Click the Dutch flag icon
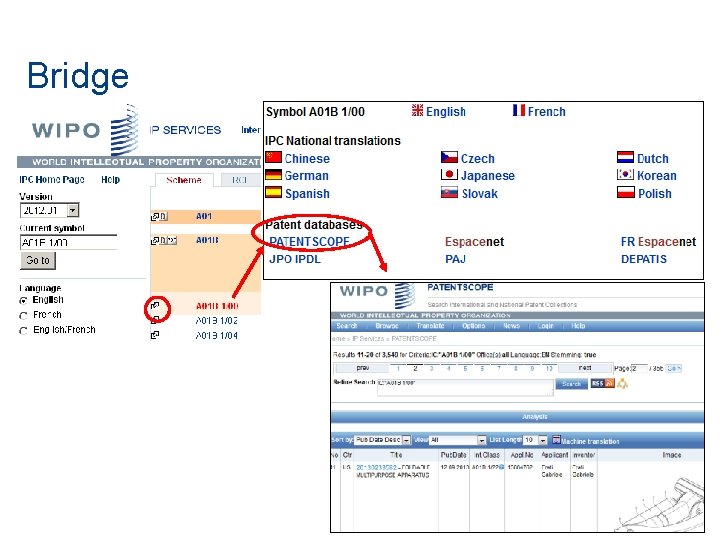Viewport: 720px width, 540px height. pyautogui.click(x=625, y=158)
